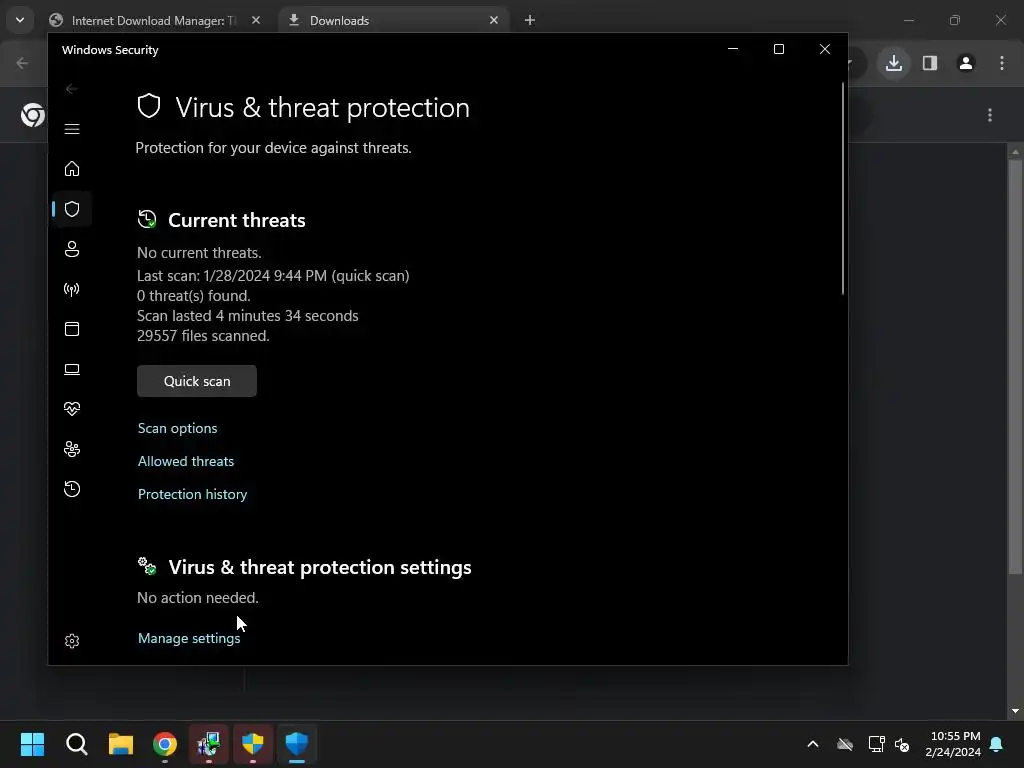Screen dimensions: 1024x768
Task: Open App & browser control sidebar icon
Action: [x=72, y=329]
